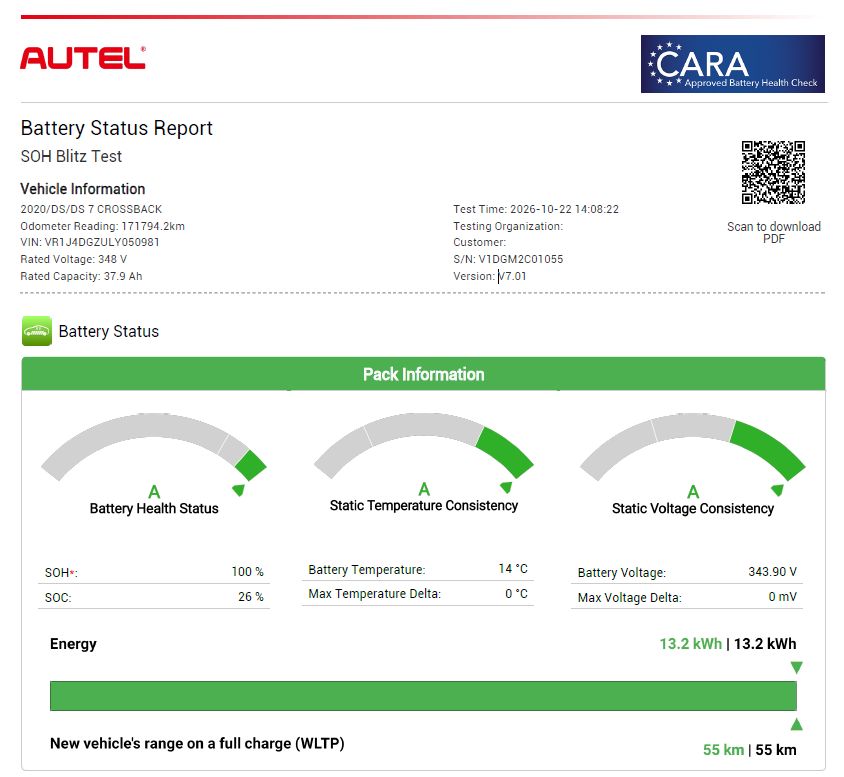The height and width of the screenshot is (777, 844).
Task: Click the A grade under Battery Health gauge
Action: (154, 491)
